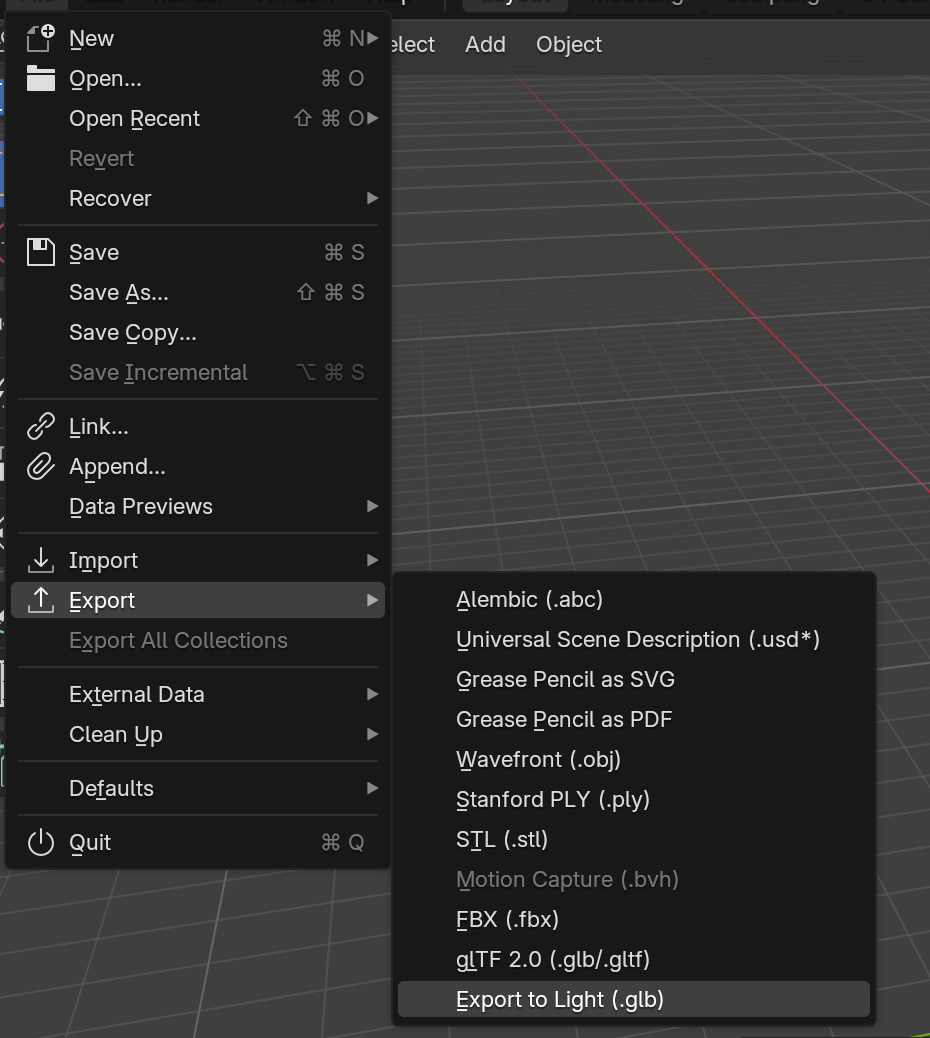Open the Add menu in viewport header
930x1038 pixels.
coord(485,44)
